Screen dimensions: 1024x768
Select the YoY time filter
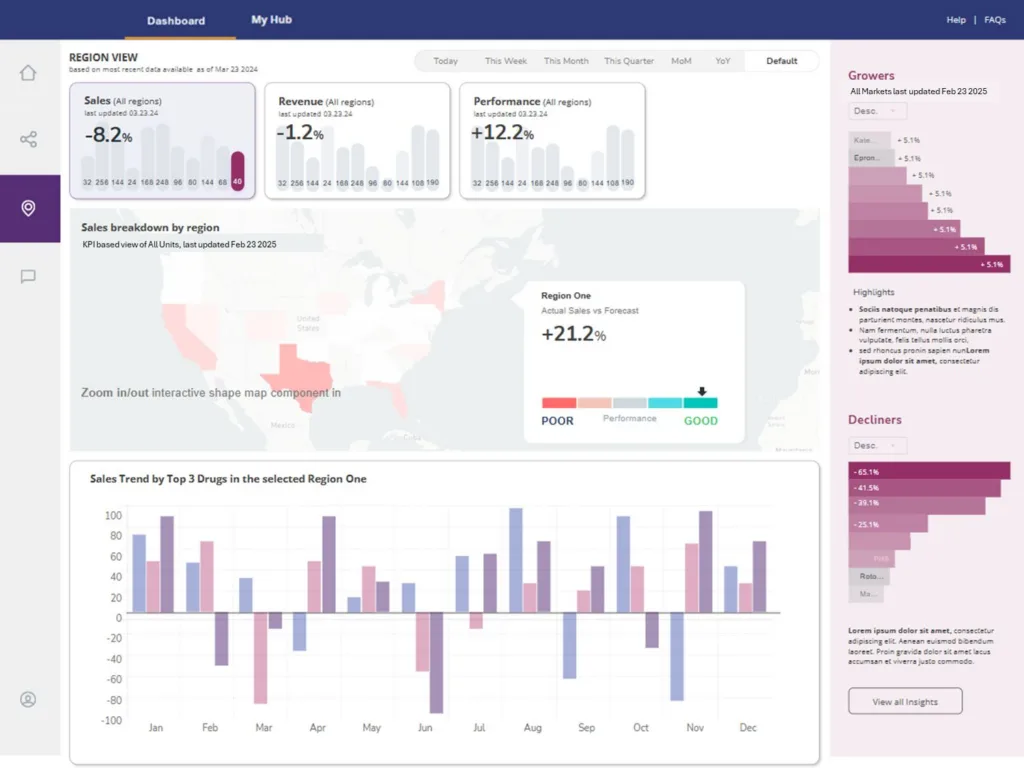click(722, 61)
